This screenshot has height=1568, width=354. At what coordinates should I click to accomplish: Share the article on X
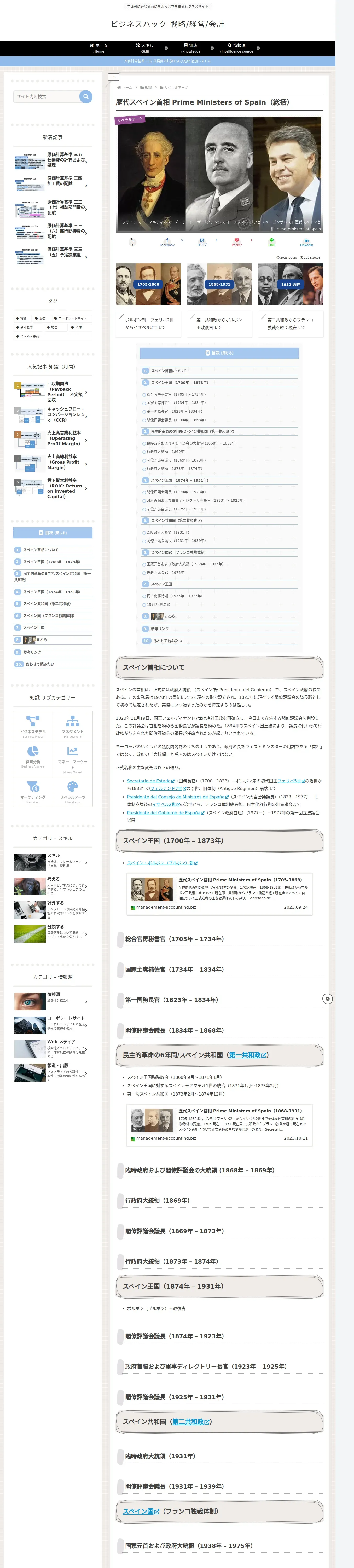[x=132, y=242]
